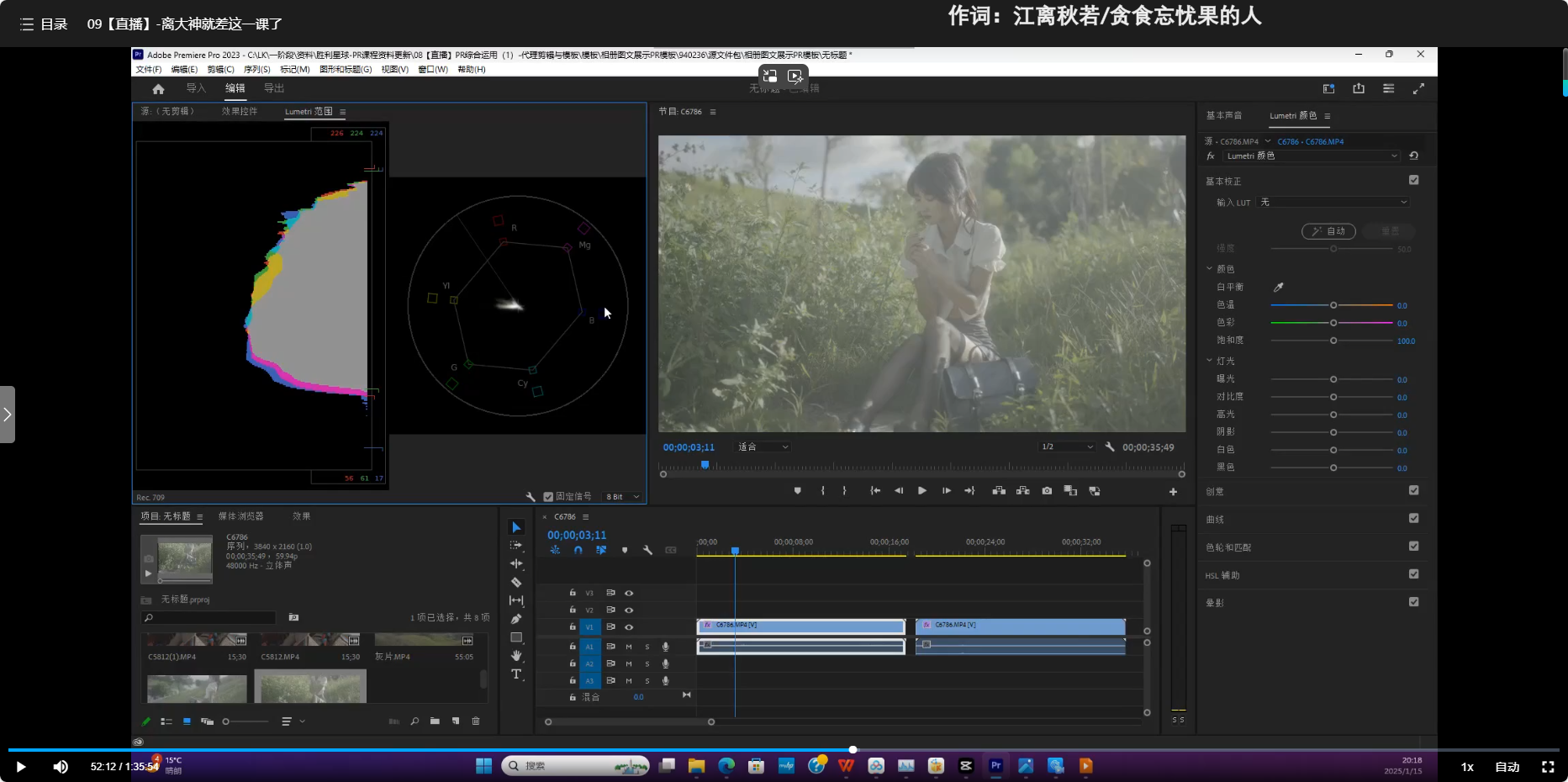The height and width of the screenshot is (782, 1568).
Task: Go to the Home screen icon
Action: point(158,89)
